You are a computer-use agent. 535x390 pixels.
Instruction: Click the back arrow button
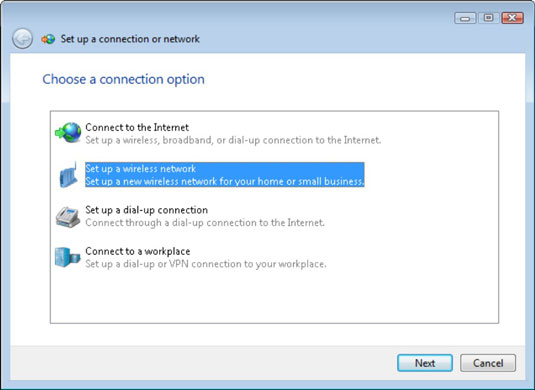click(x=23, y=39)
